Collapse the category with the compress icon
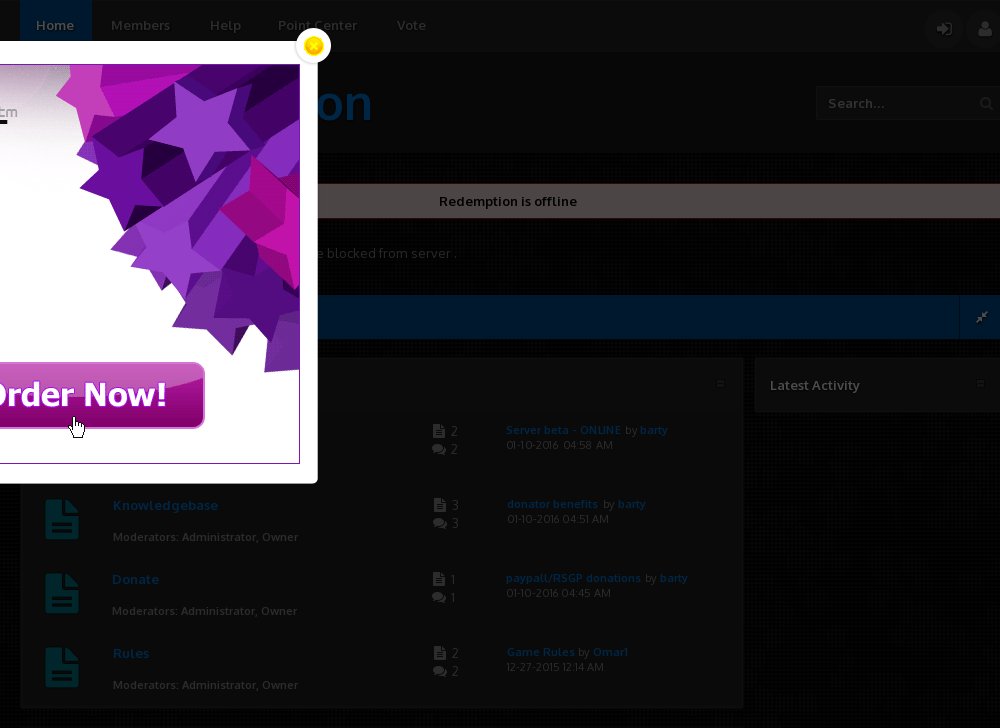The width and height of the screenshot is (1000, 728). tap(981, 317)
